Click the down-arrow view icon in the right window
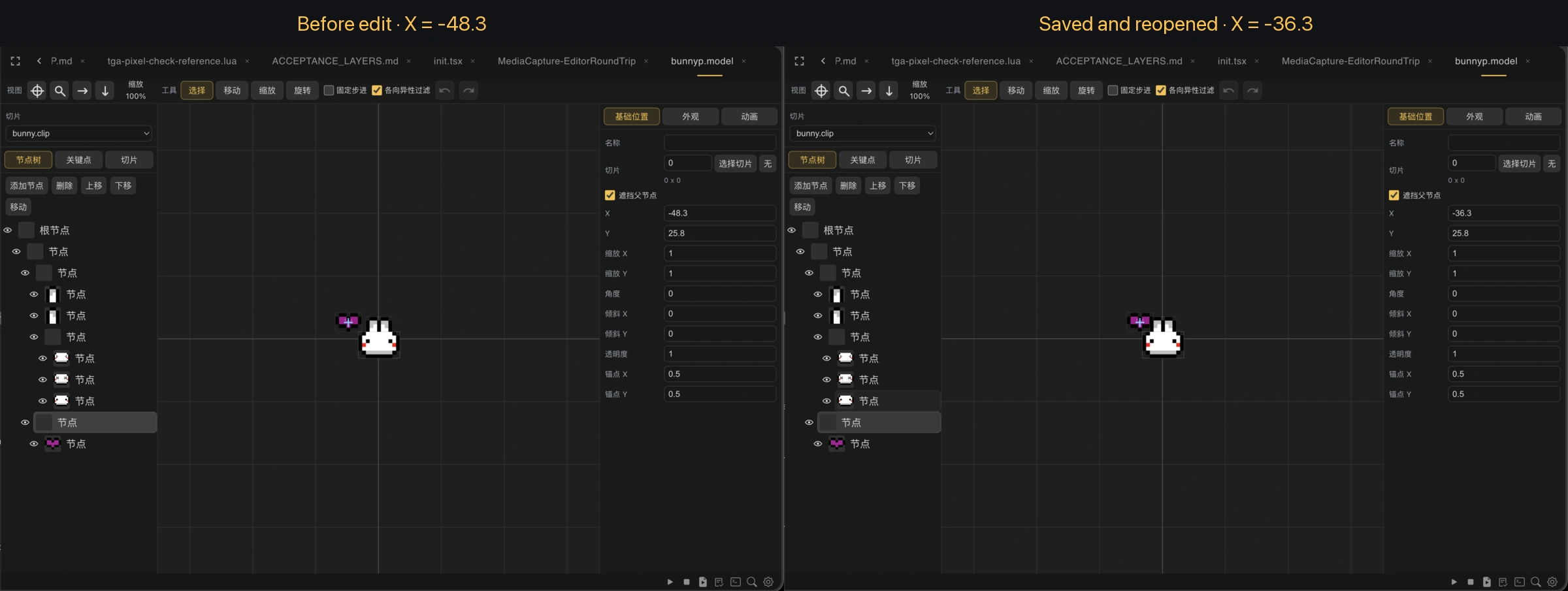1568x591 pixels. point(889,91)
